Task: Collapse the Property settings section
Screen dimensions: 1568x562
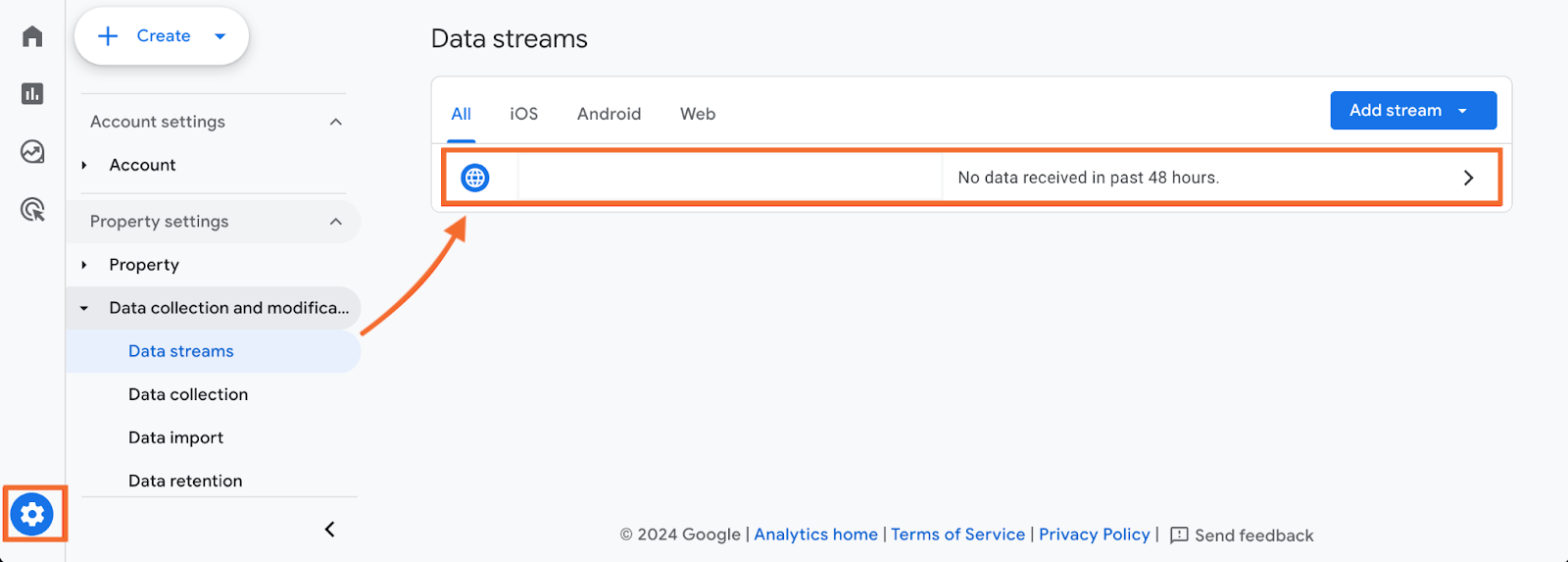Action: coord(336,222)
